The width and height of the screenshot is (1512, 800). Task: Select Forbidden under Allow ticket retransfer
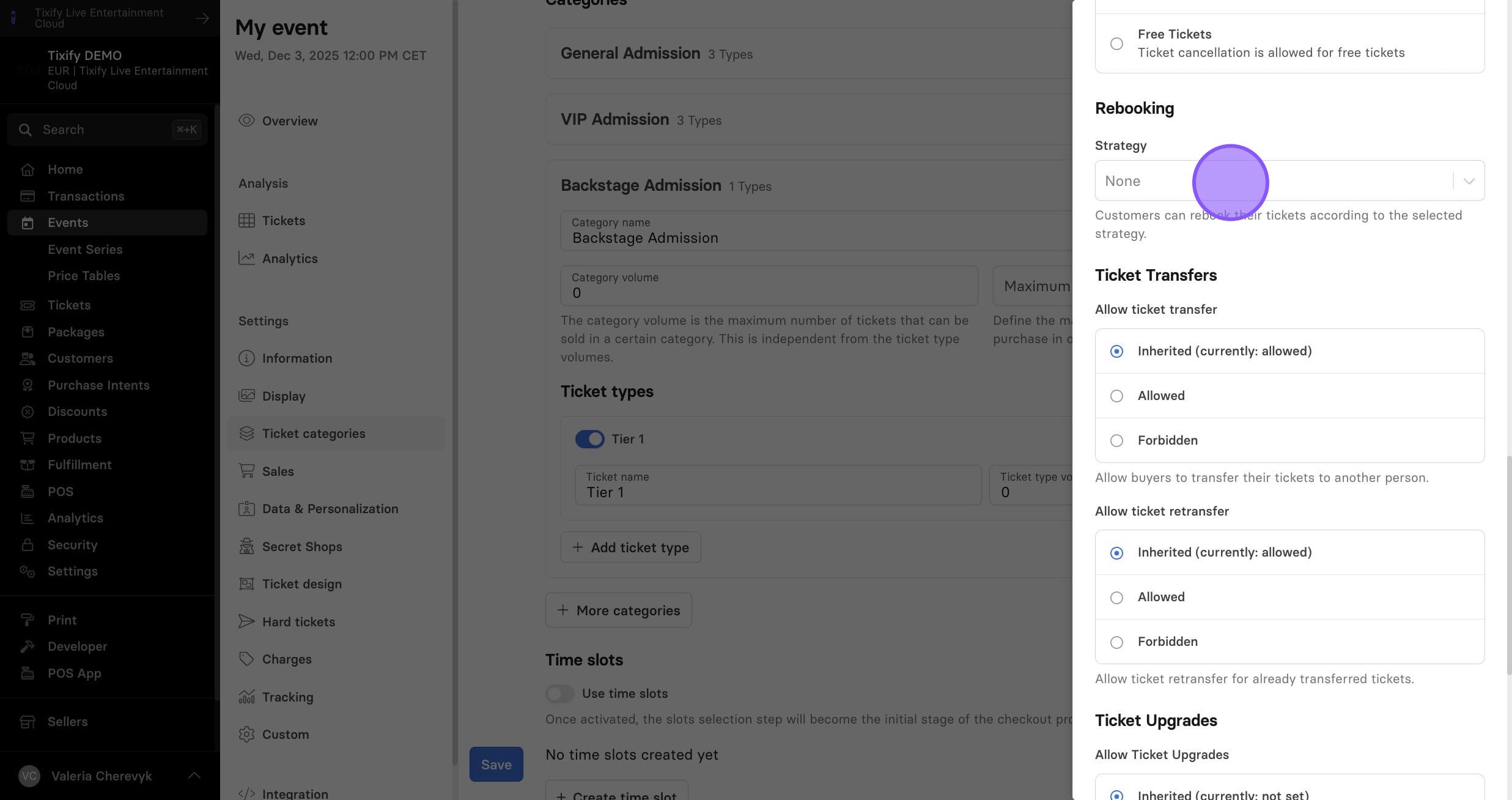click(1116, 642)
